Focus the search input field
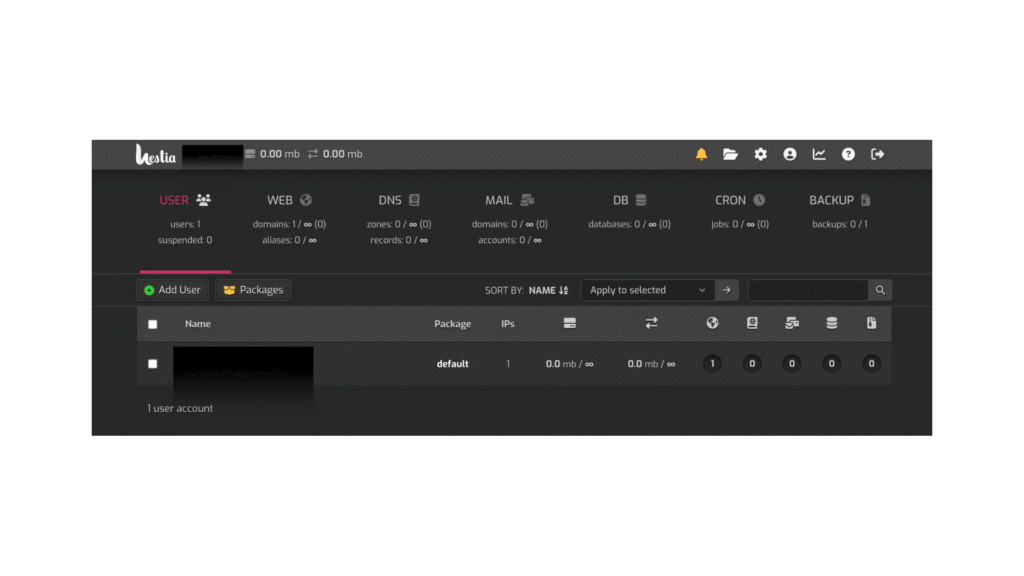The height and width of the screenshot is (576, 1024). [x=807, y=290]
